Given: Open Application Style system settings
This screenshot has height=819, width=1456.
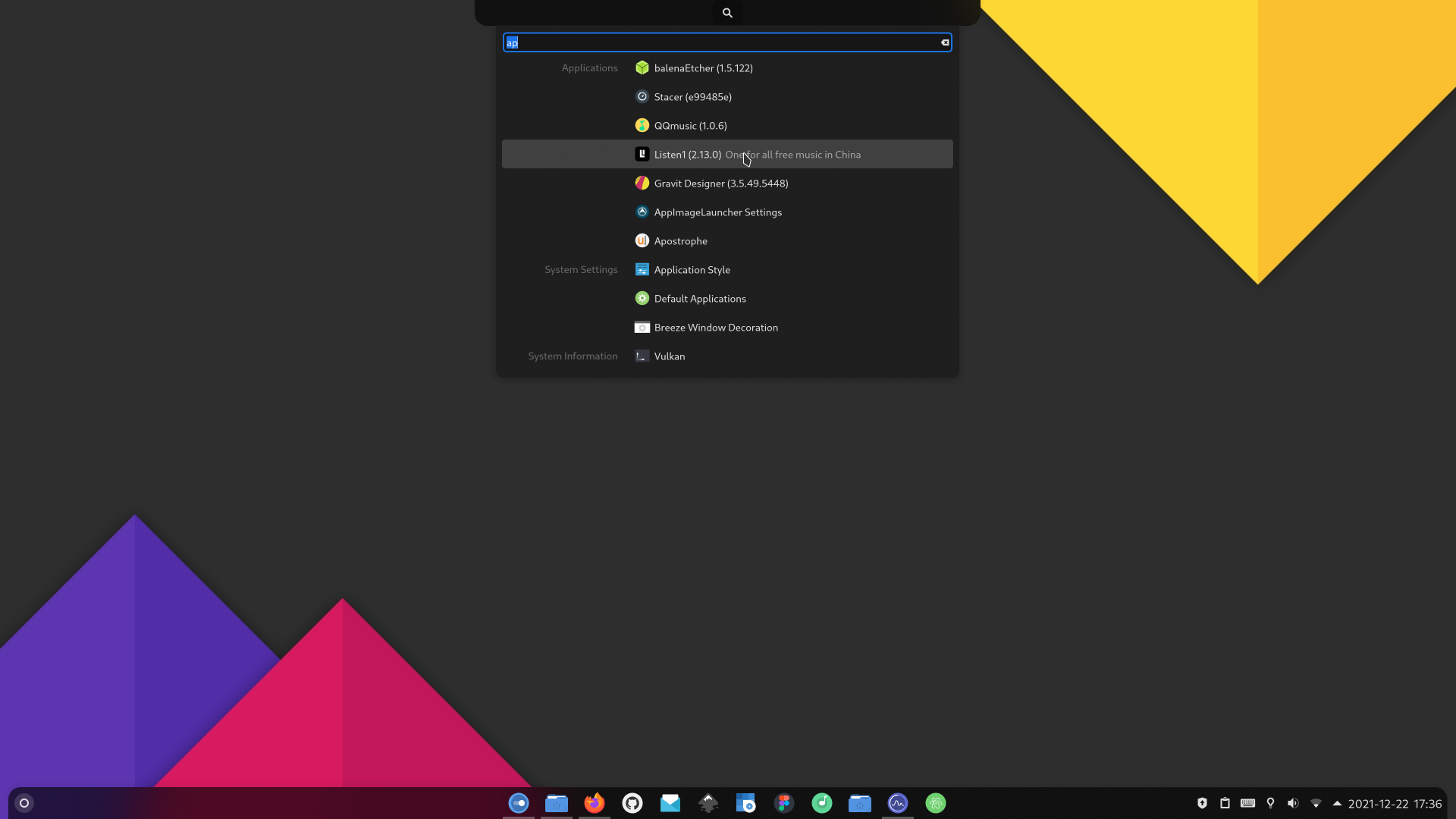Looking at the screenshot, I should pos(727,270).
